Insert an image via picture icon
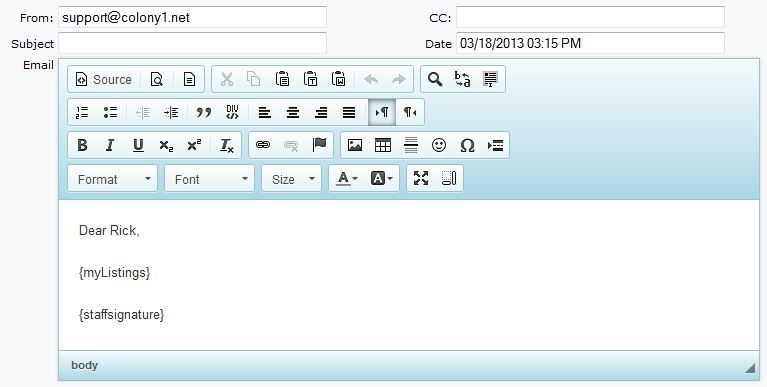This screenshot has width=767, height=387. point(355,145)
